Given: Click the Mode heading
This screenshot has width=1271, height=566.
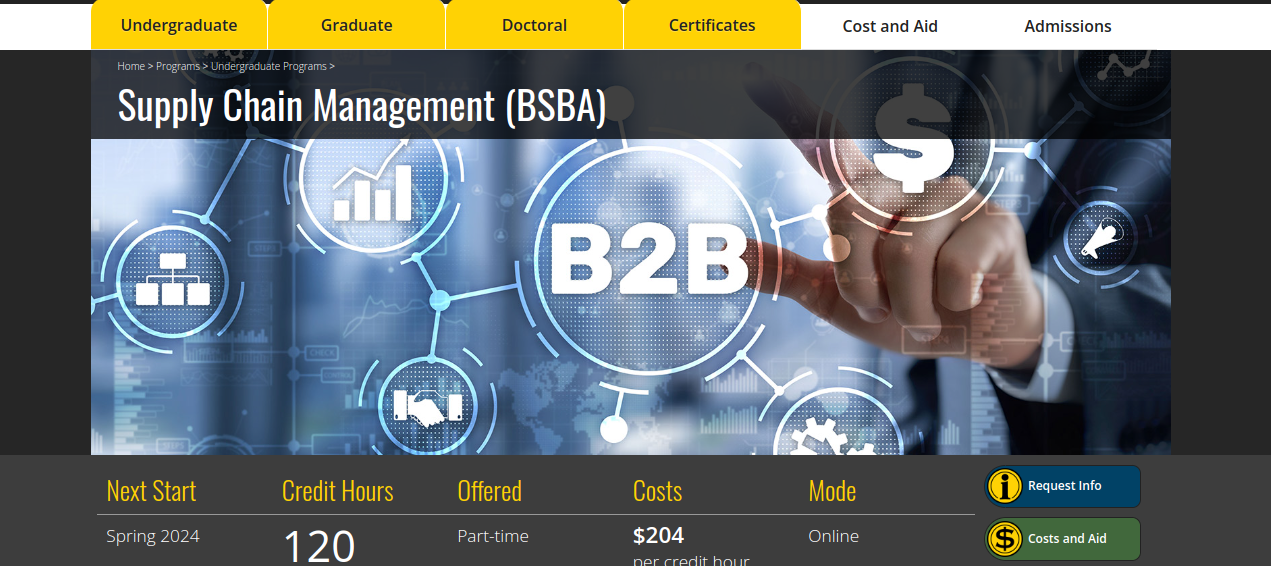Looking at the screenshot, I should [832, 491].
